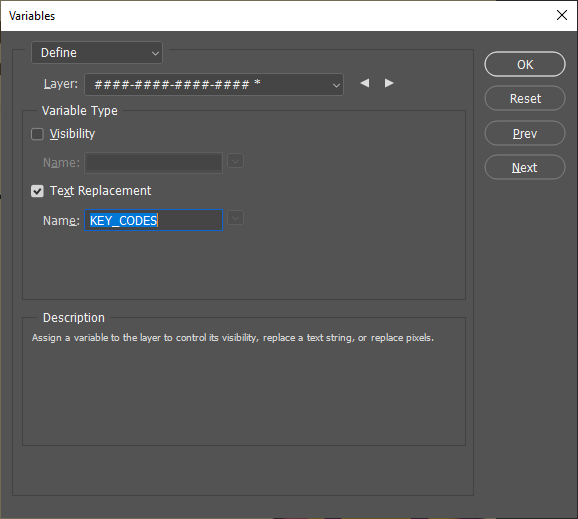The width and height of the screenshot is (578, 519).
Task: Click the Description text about assigning variables
Action: [233, 338]
